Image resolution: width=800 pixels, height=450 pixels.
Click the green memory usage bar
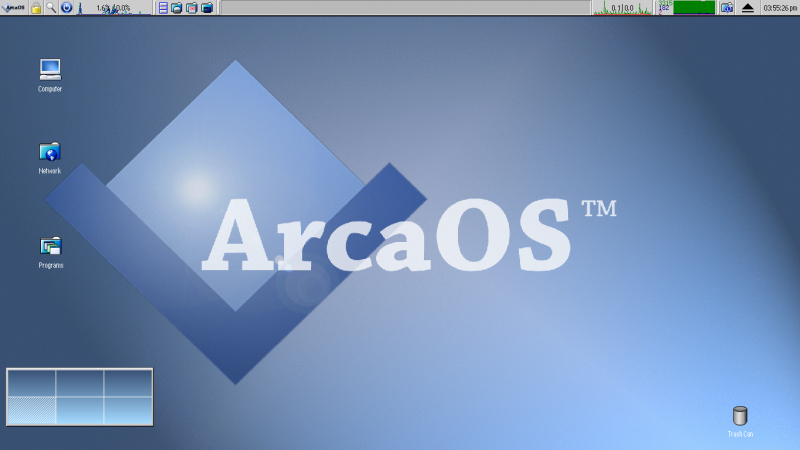(693, 8)
